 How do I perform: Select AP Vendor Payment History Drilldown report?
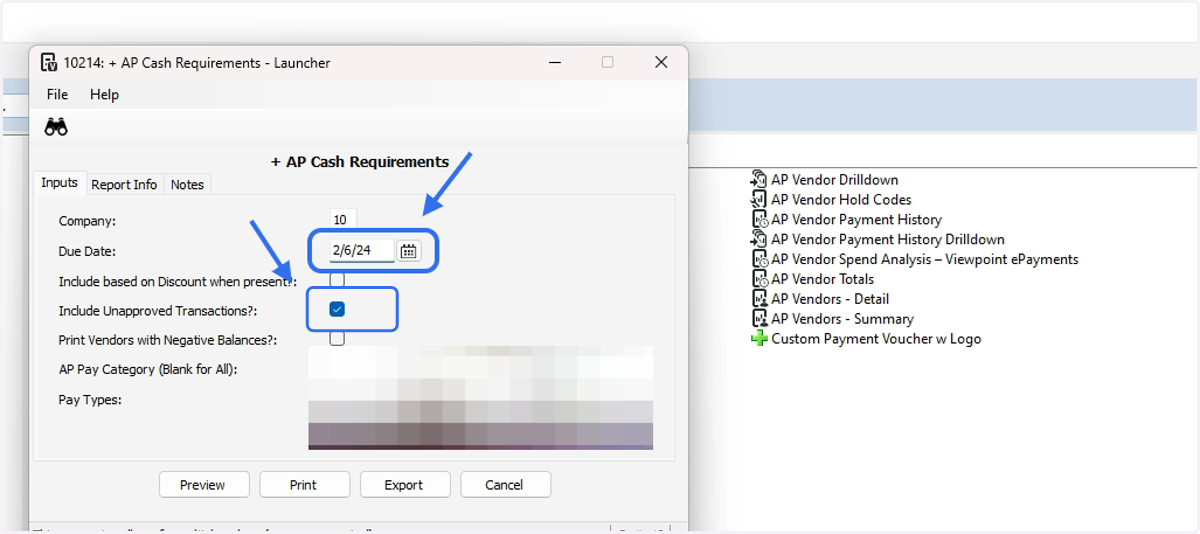pyautogui.click(x=888, y=239)
